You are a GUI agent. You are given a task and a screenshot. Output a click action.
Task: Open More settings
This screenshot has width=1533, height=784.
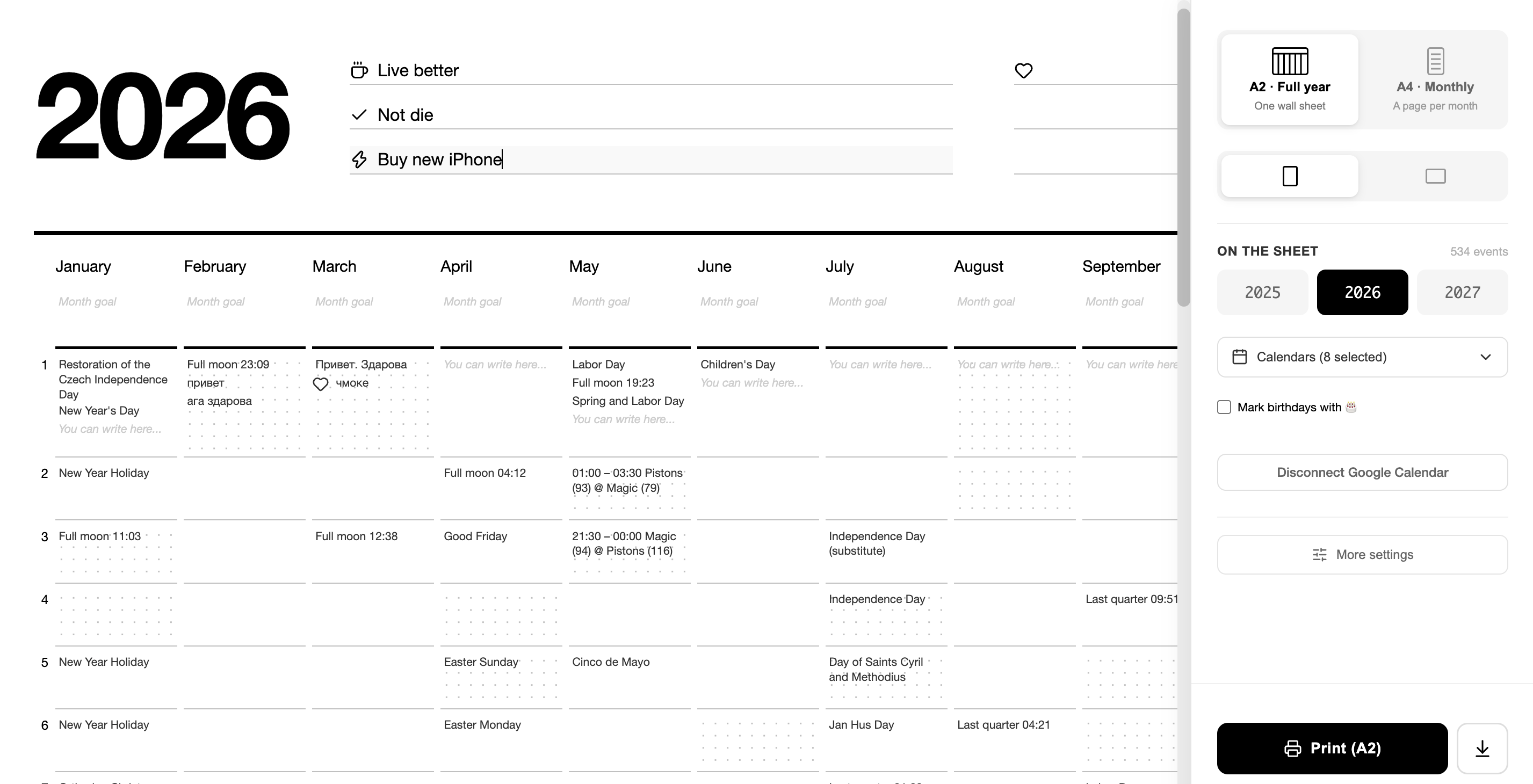1362,554
